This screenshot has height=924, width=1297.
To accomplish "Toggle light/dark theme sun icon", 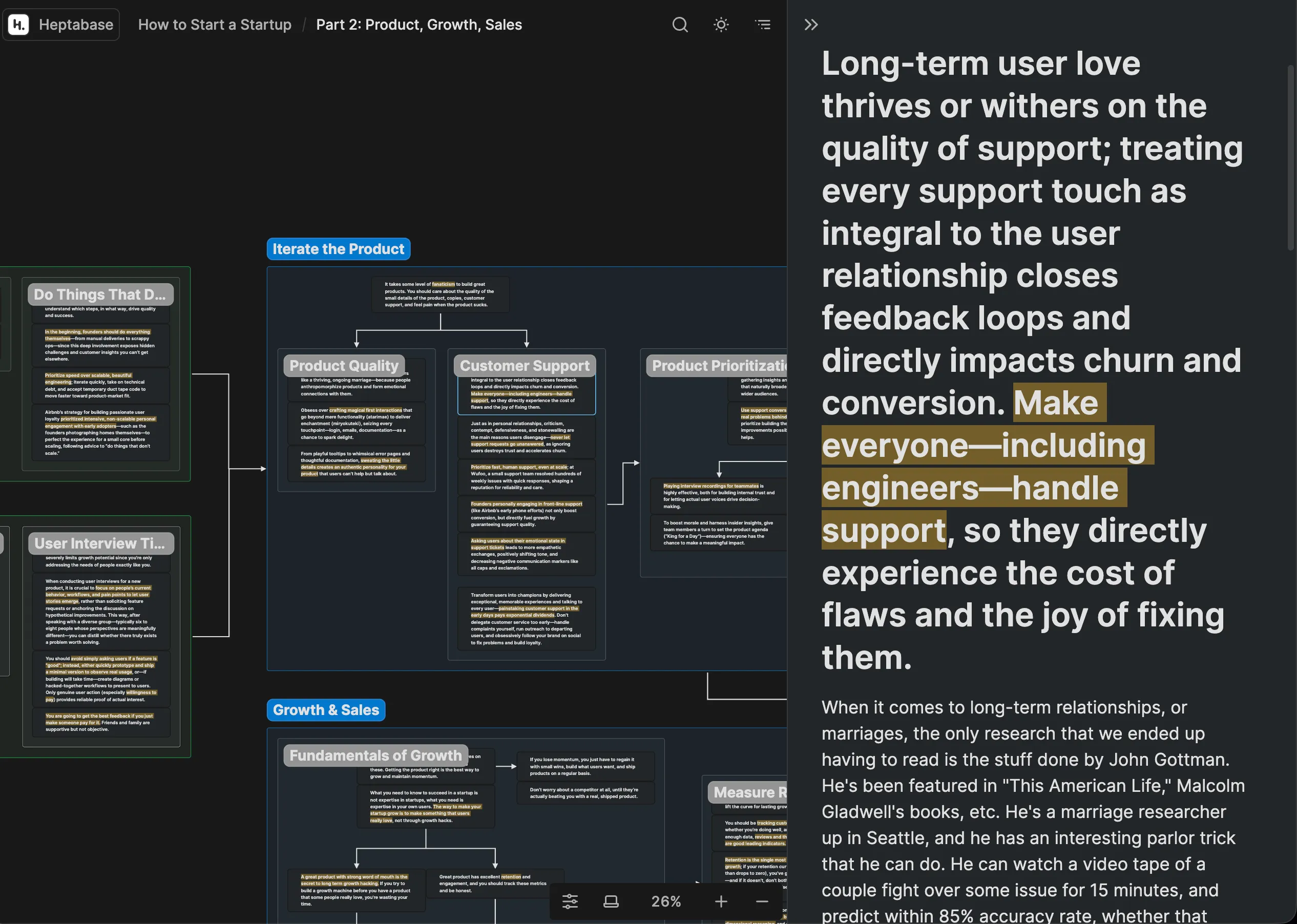I will click(721, 25).
